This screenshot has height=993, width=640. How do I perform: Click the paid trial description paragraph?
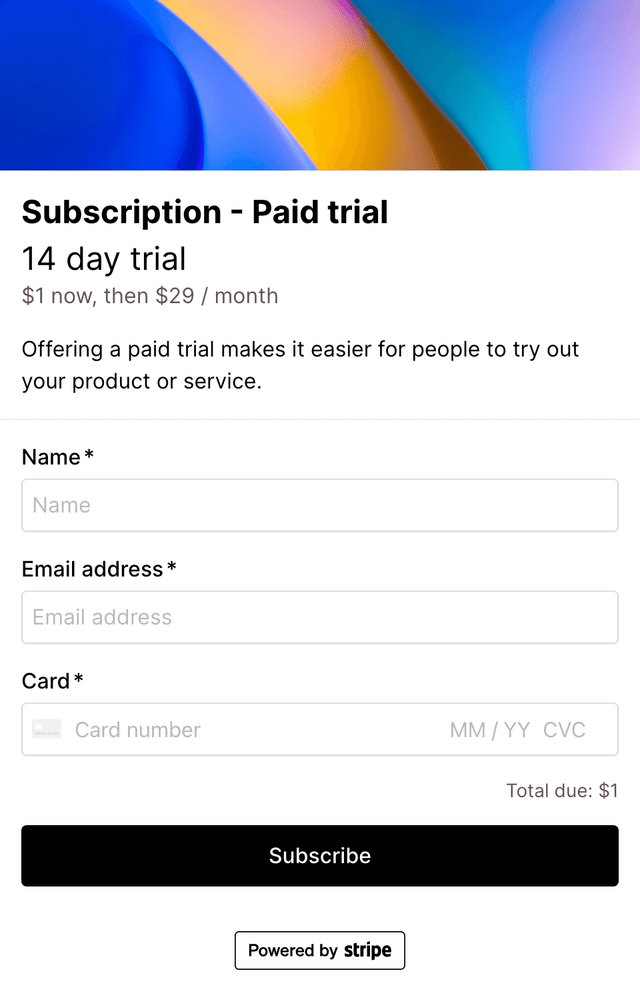tap(299, 365)
